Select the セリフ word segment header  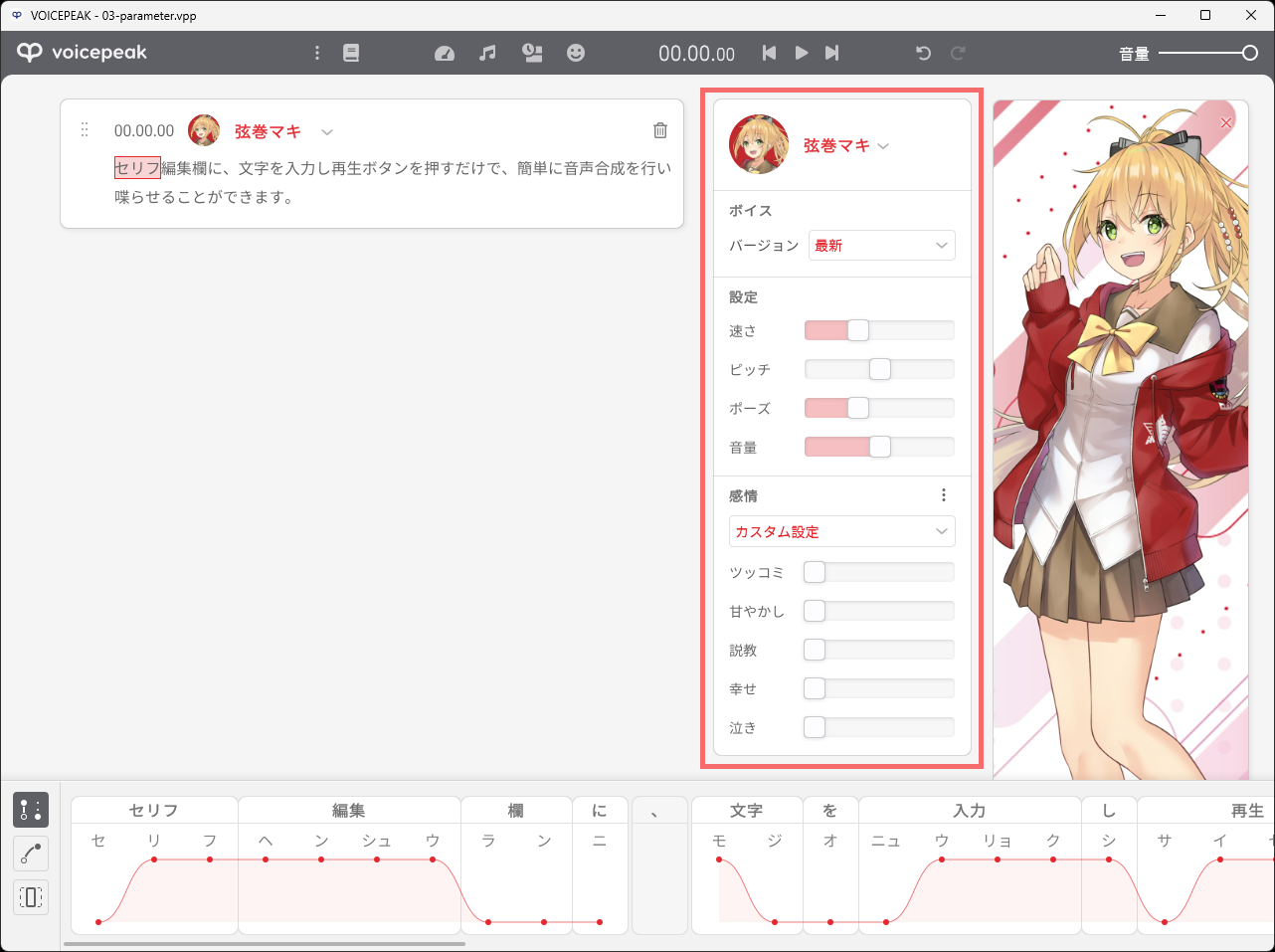[154, 810]
